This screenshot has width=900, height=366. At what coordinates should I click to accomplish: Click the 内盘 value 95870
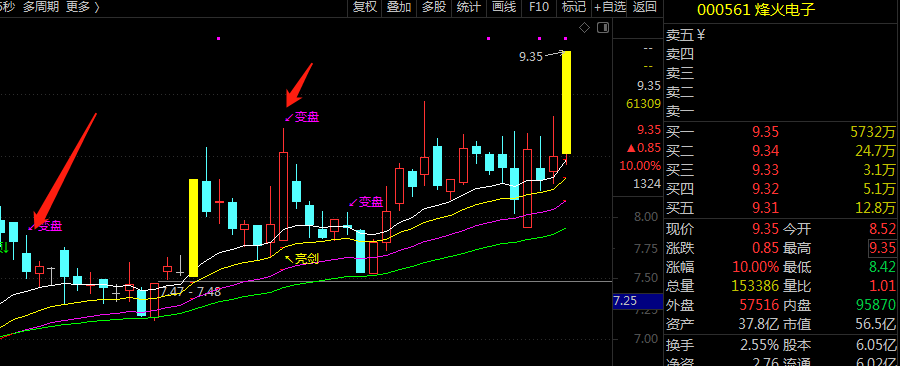875,305
